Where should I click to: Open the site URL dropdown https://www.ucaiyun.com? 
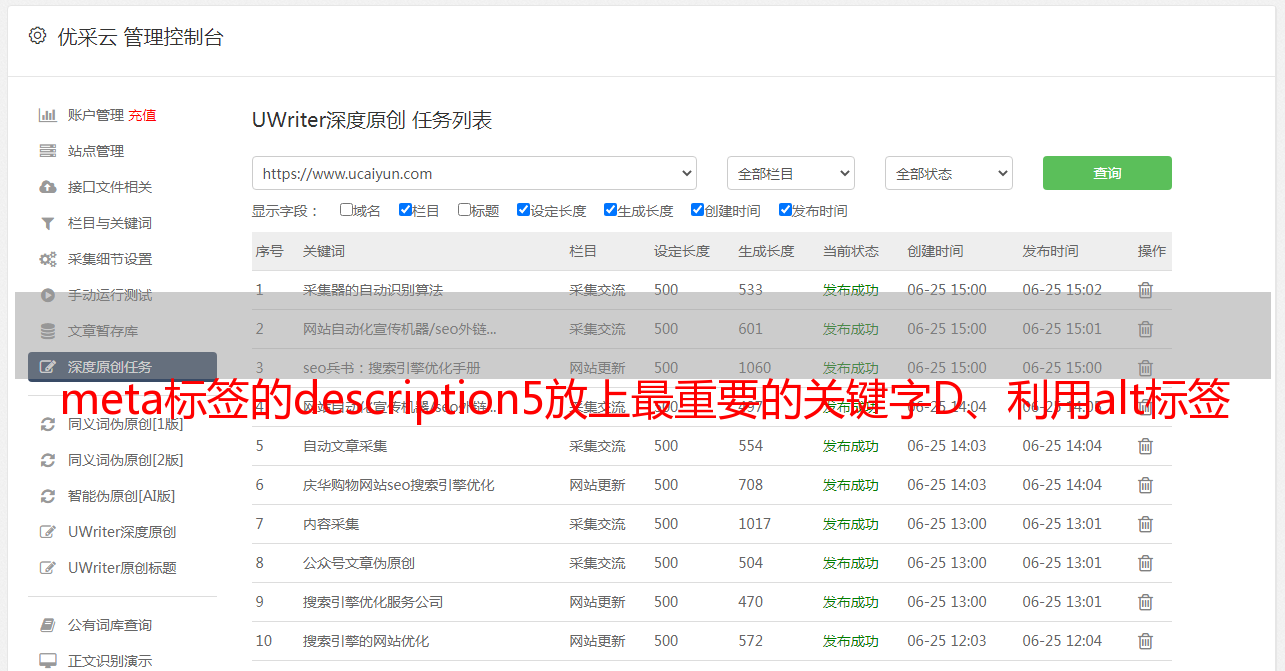tap(474, 173)
